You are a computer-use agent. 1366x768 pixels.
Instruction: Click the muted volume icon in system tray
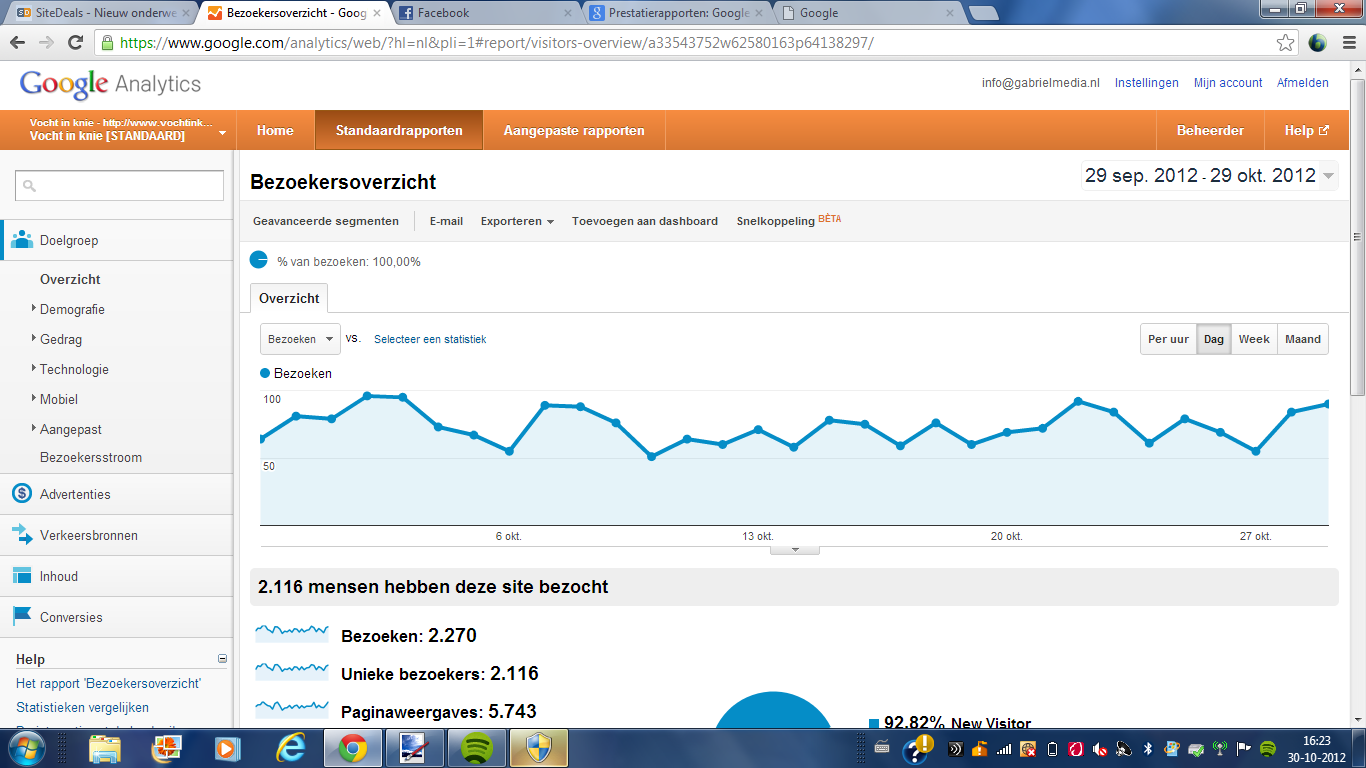click(1101, 748)
